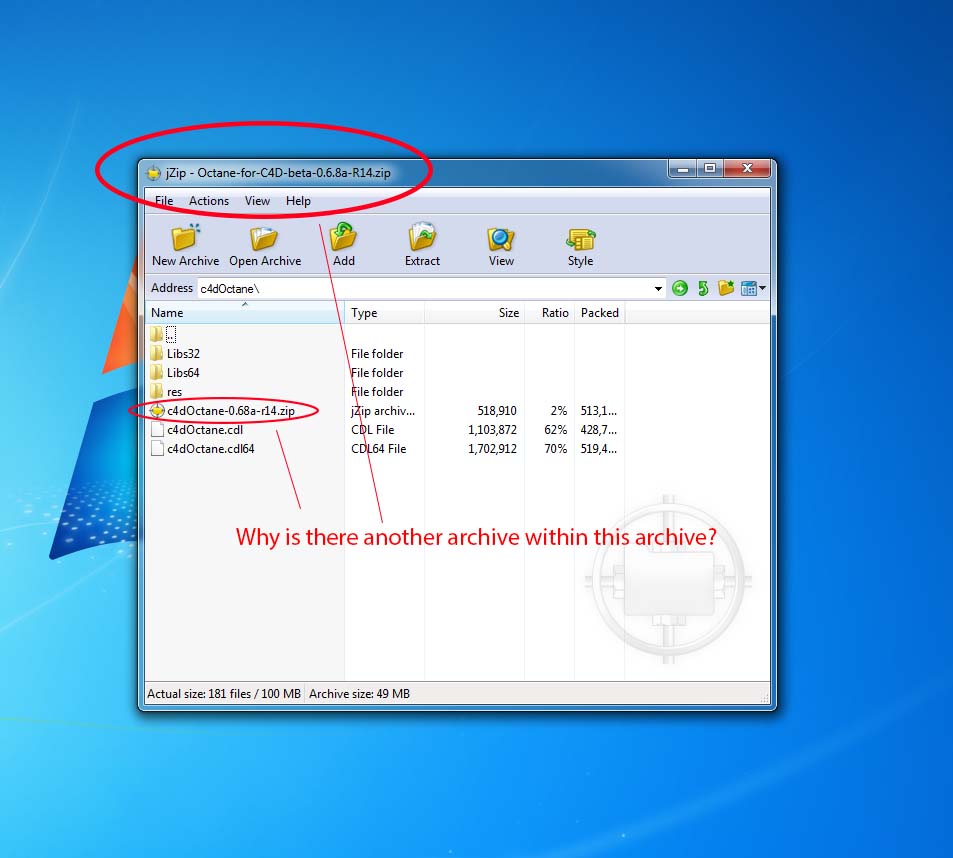Viewport: 953px width, 858px height.
Task: Sort by the Packed column header
Action: click(599, 312)
